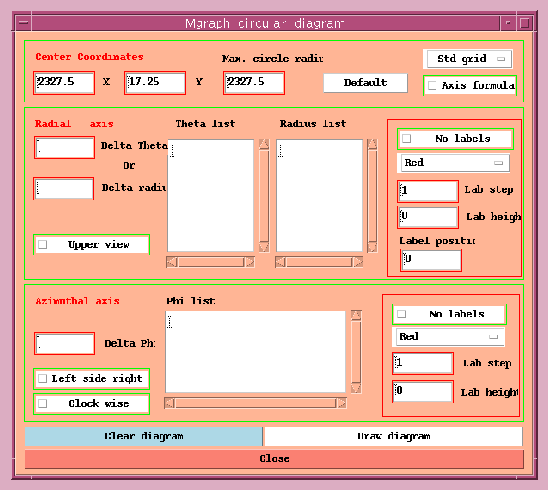Click the Theta list scroll left arrow
548x490 pixels.
pos(172,262)
